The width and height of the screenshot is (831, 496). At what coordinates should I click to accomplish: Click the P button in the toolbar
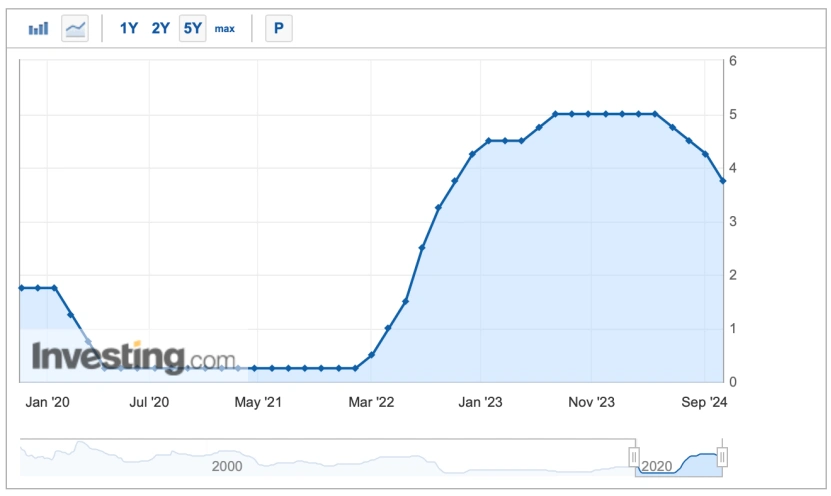(x=278, y=29)
